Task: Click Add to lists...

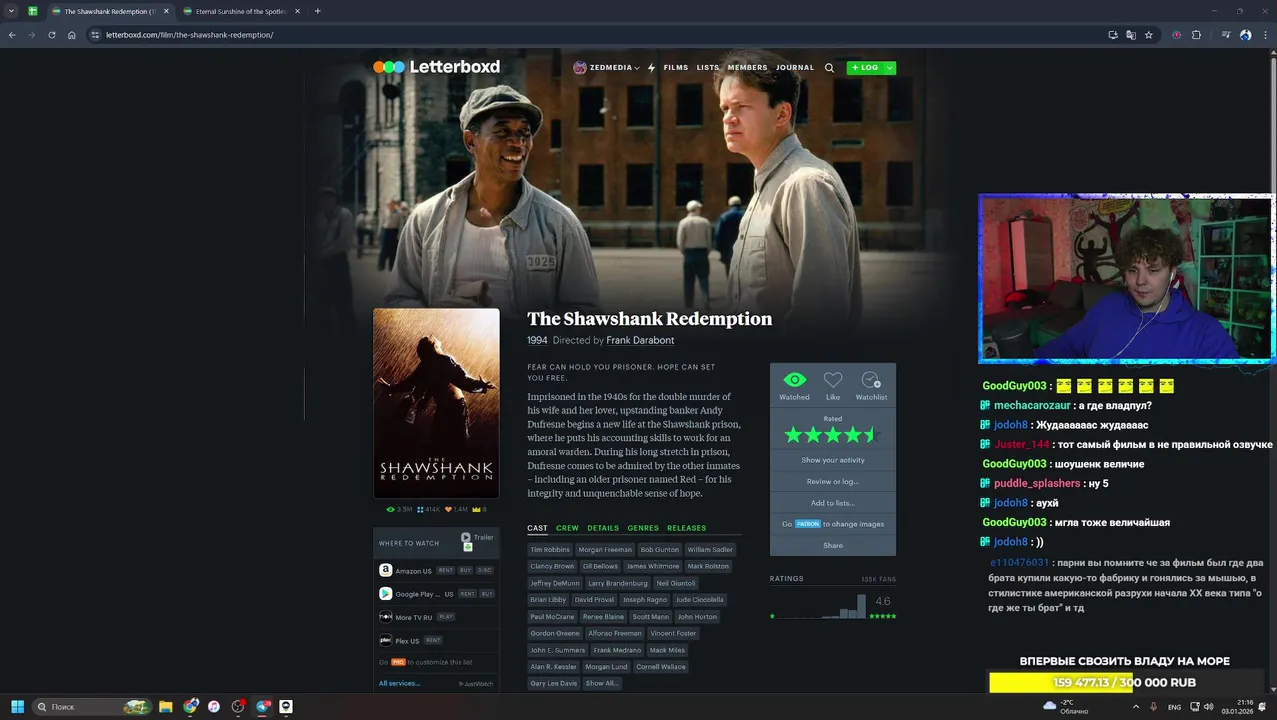Action: [833, 503]
